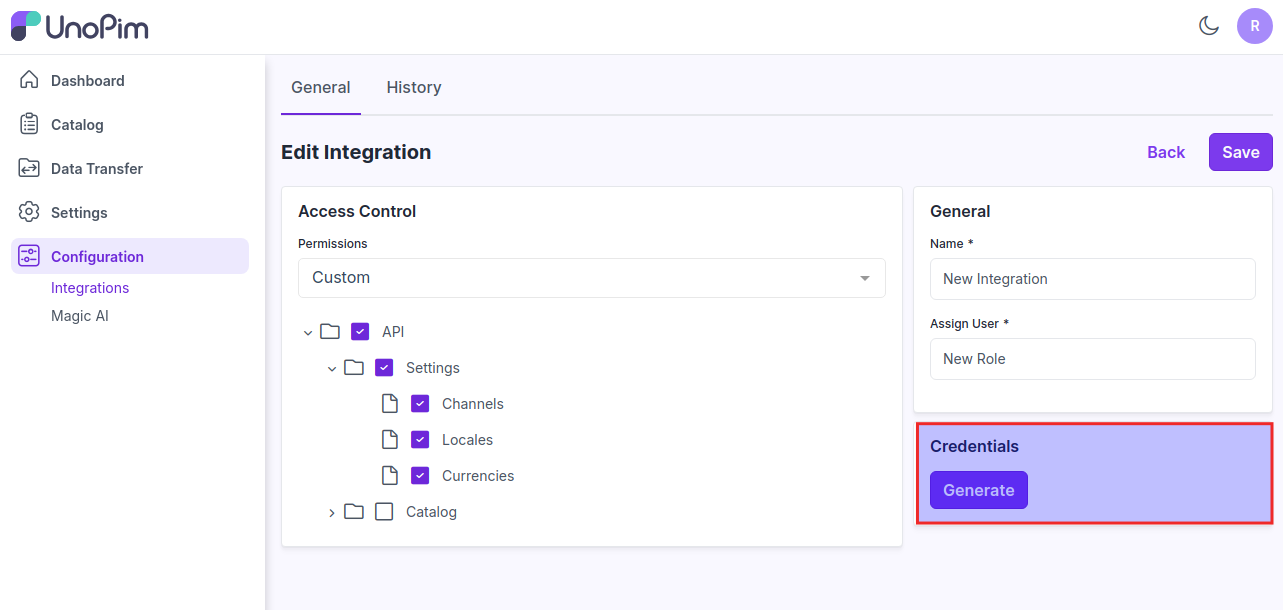Open the Magic AI page
Image resolution: width=1283 pixels, height=610 pixels.
[79, 315]
